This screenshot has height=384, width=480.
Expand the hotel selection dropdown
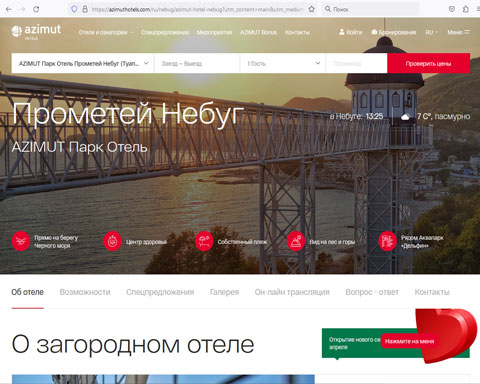83,63
